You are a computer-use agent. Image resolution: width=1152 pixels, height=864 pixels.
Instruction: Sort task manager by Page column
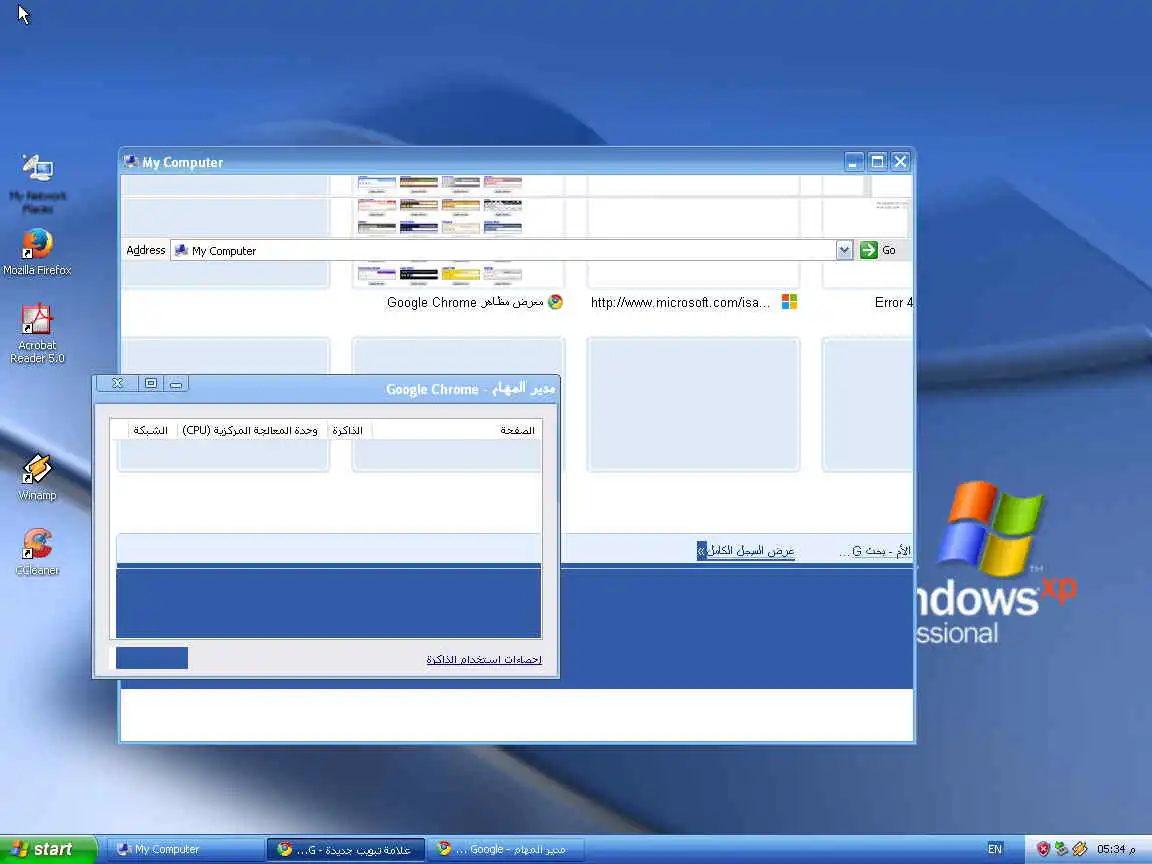point(517,431)
